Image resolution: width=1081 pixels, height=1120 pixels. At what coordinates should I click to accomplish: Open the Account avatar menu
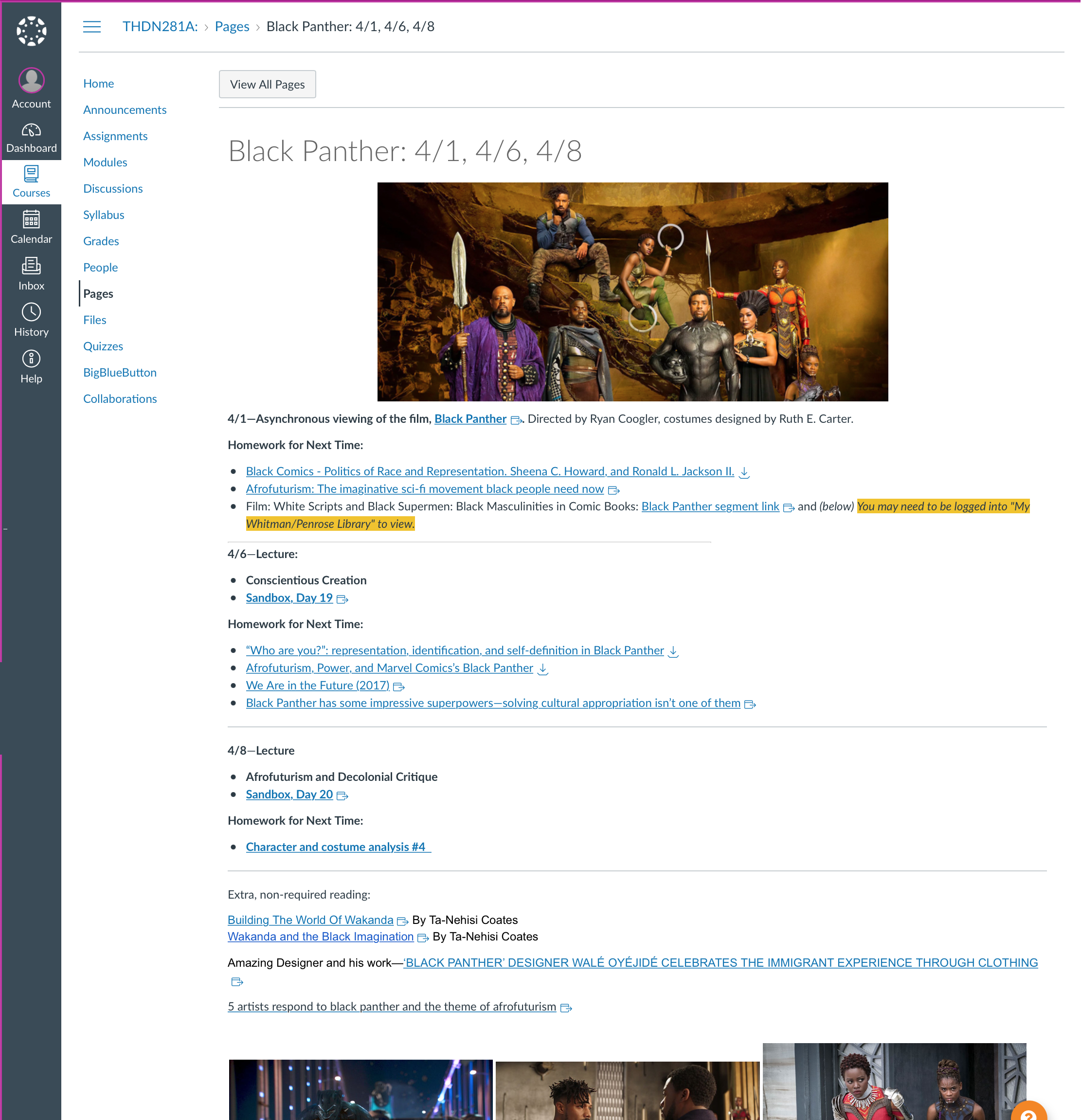pos(31,81)
